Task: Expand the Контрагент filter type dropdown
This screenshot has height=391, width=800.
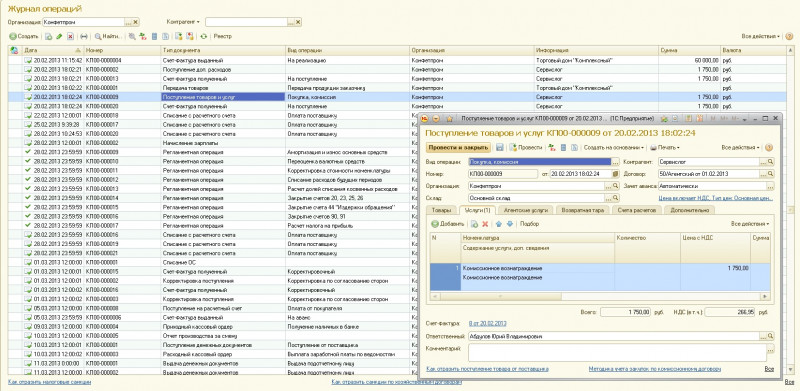Action: point(183,22)
